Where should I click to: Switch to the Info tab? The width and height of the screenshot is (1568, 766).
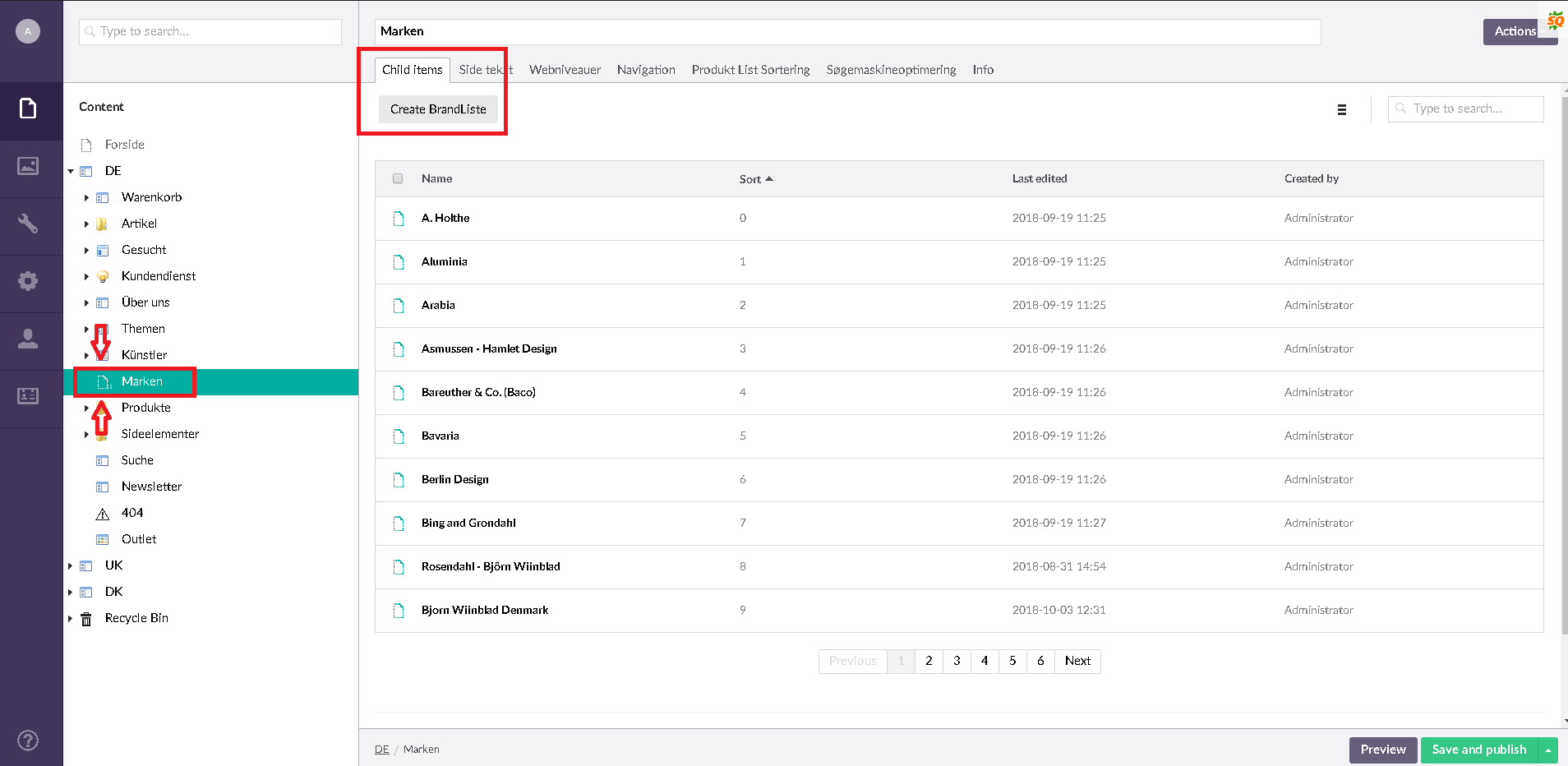point(983,70)
